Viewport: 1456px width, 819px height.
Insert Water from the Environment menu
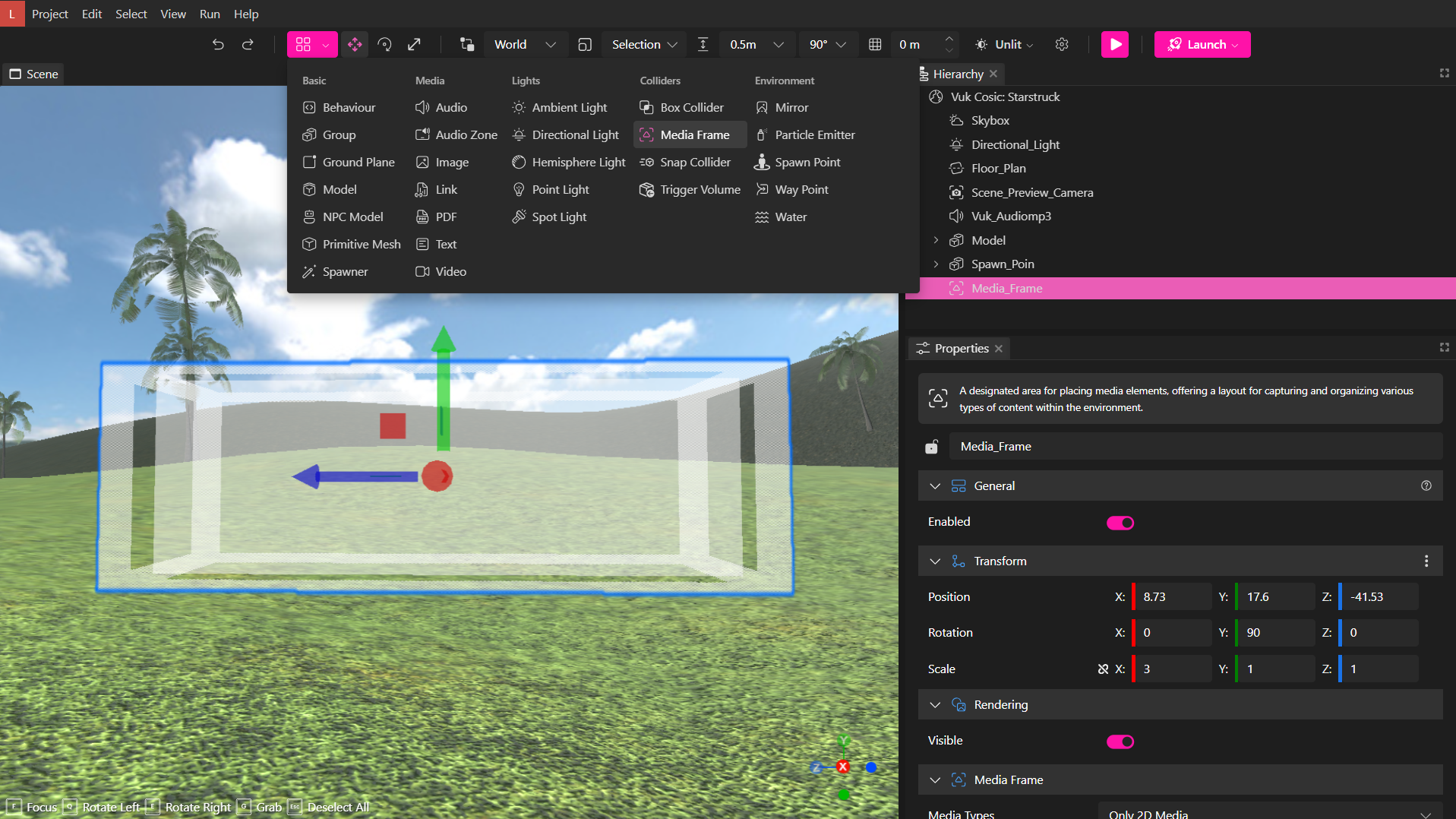coord(790,217)
